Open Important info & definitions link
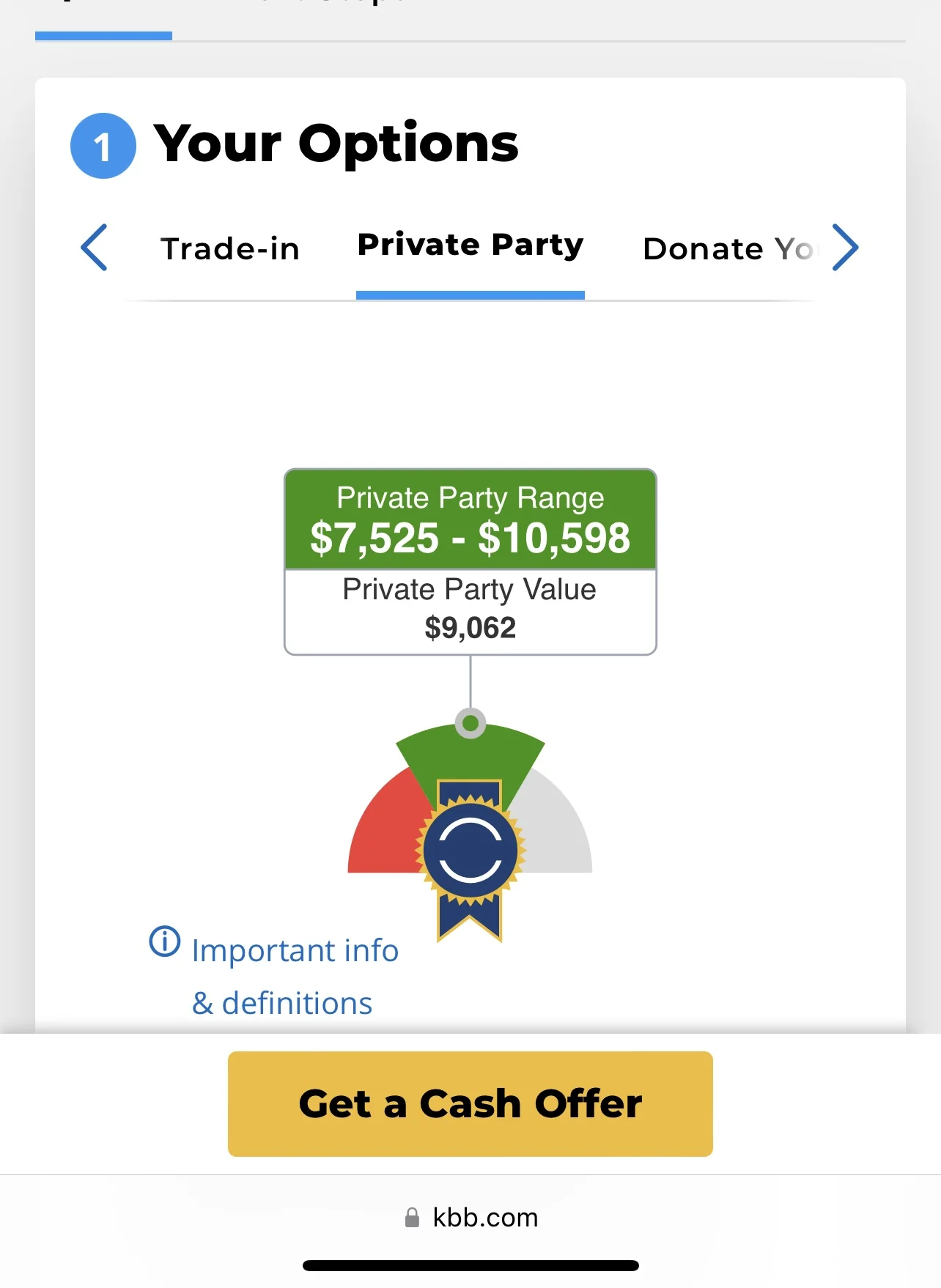 point(295,977)
